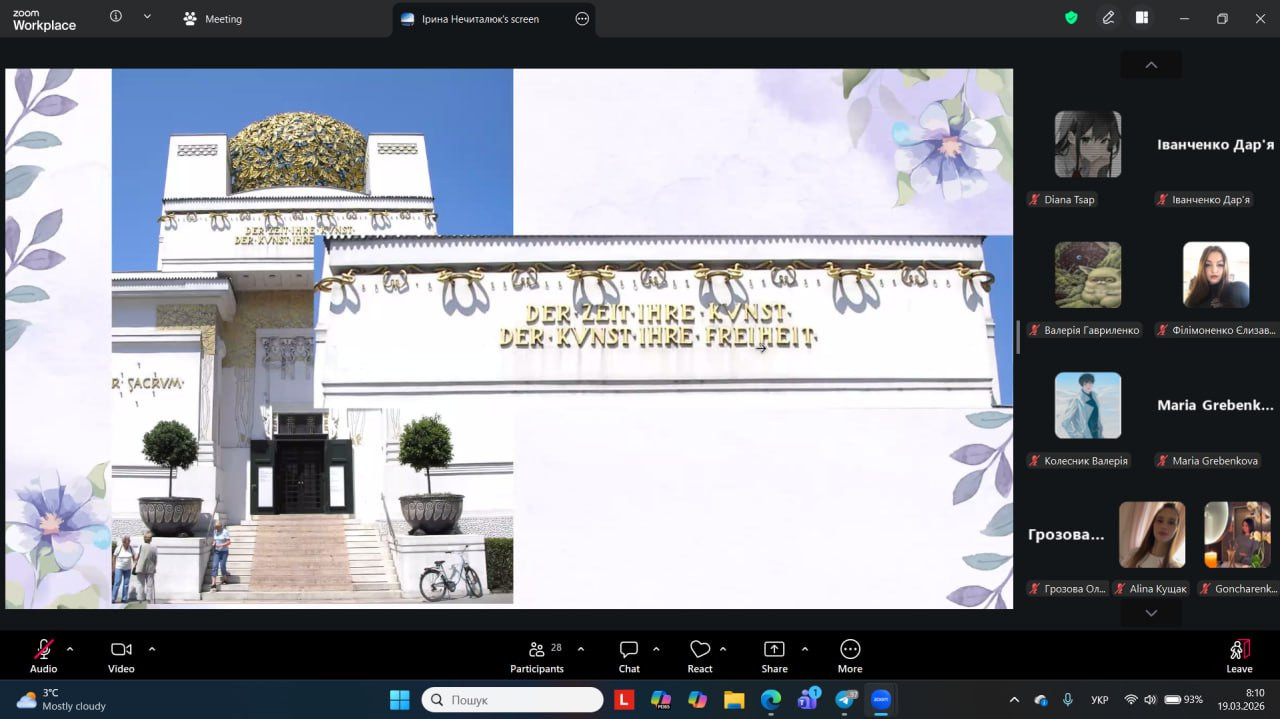Select Alina Kushchak's photo thumbnail
The height and width of the screenshot is (719, 1280).
(x=1152, y=535)
